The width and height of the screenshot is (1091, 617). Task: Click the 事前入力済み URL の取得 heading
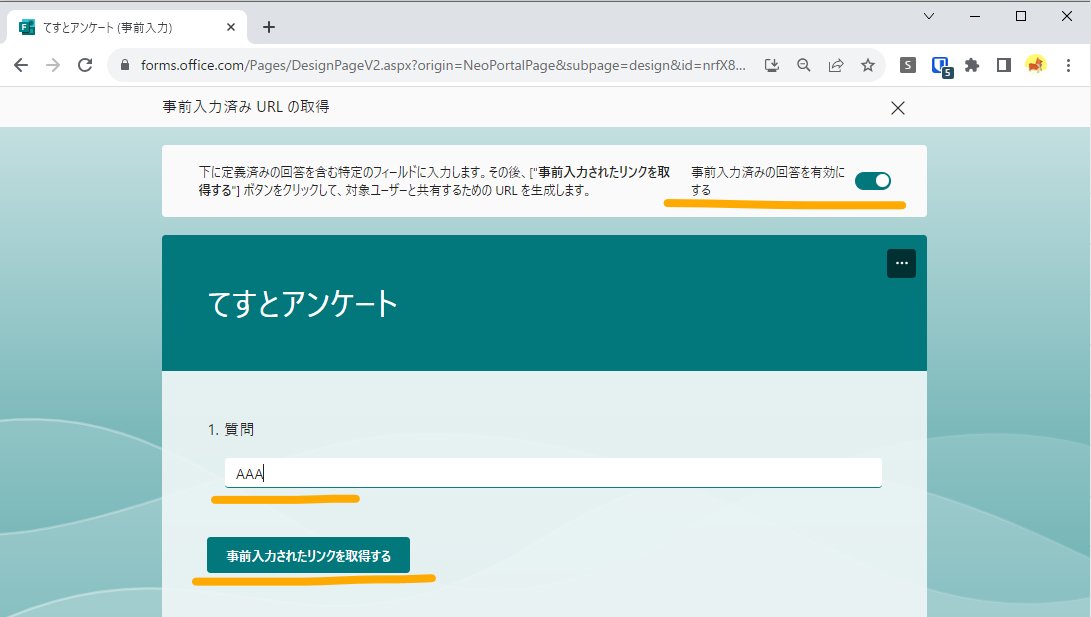pos(246,106)
